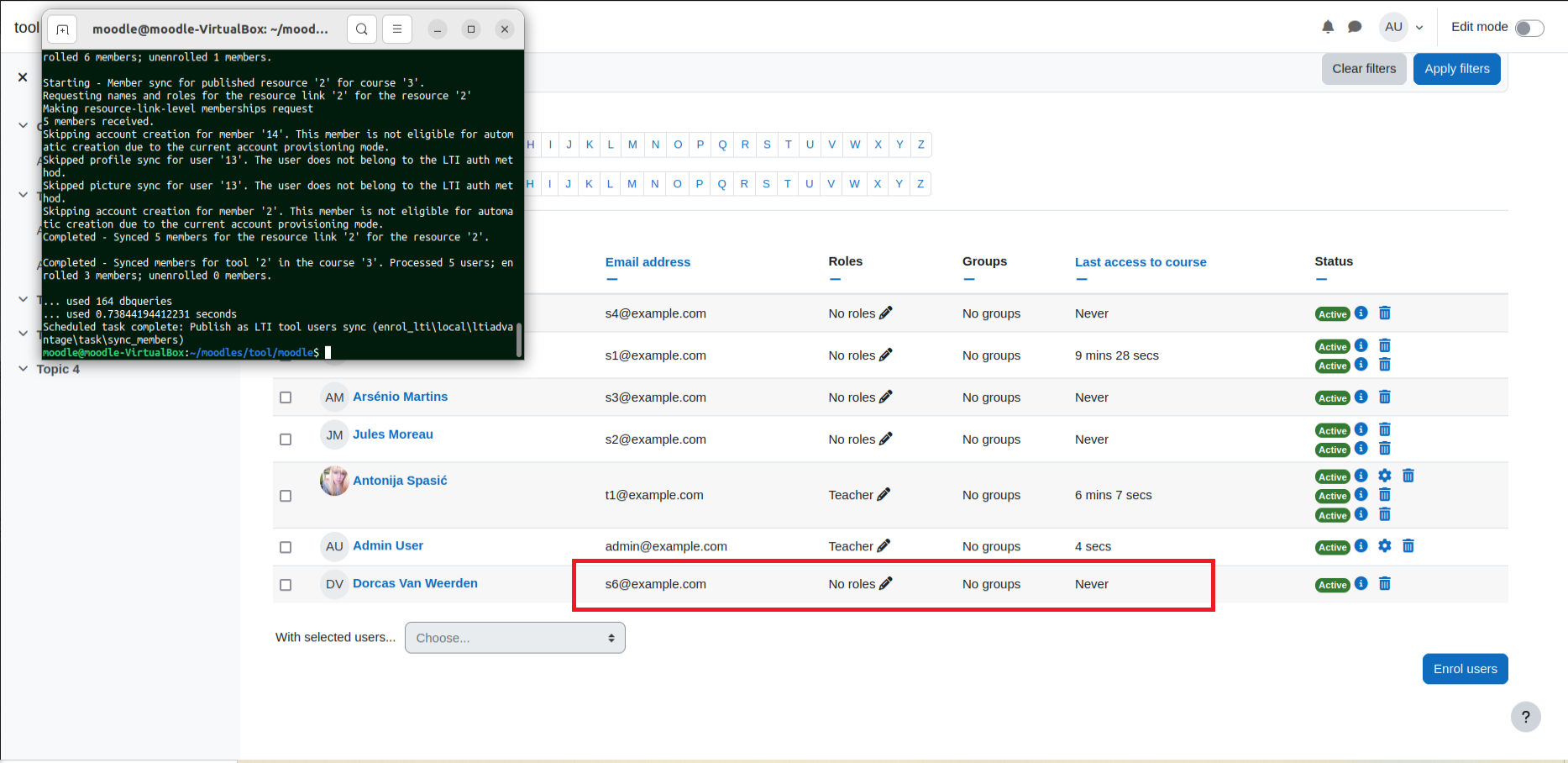The image size is (1568, 763).
Task: Edit Teacher role pencil for Admin User
Action: pos(884,545)
